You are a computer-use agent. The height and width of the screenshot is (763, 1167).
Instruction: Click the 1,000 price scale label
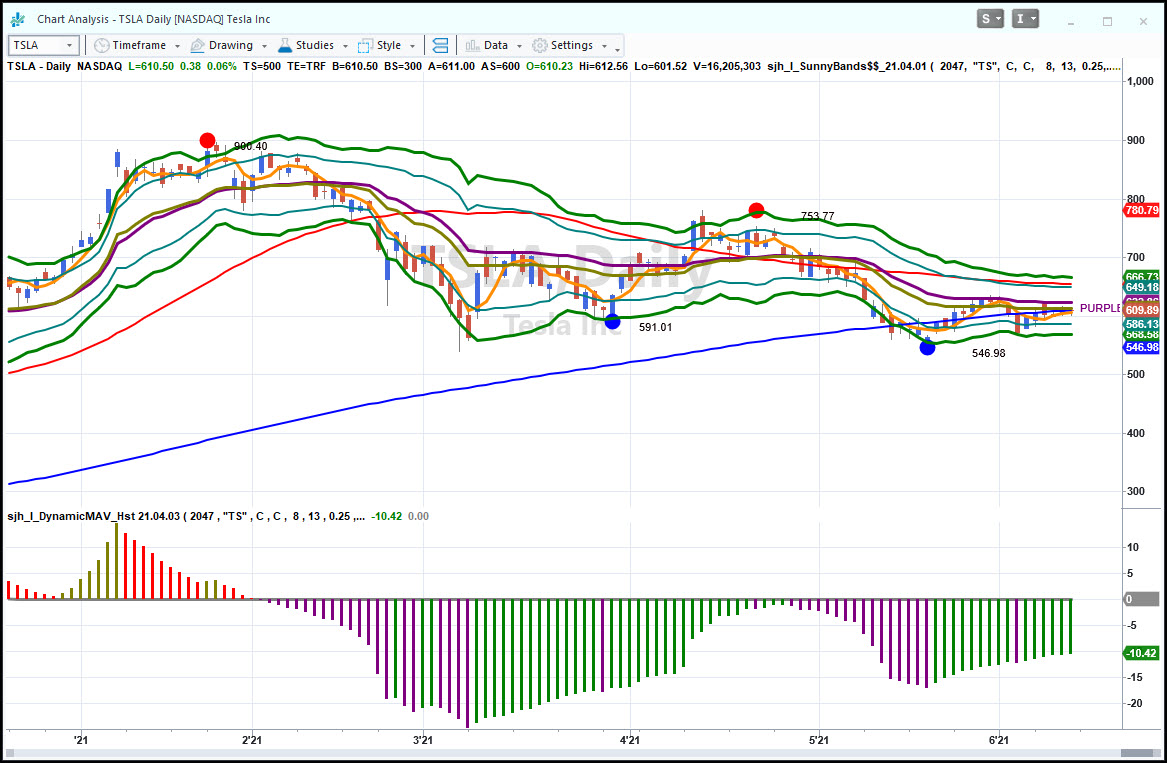click(1140, 81)
